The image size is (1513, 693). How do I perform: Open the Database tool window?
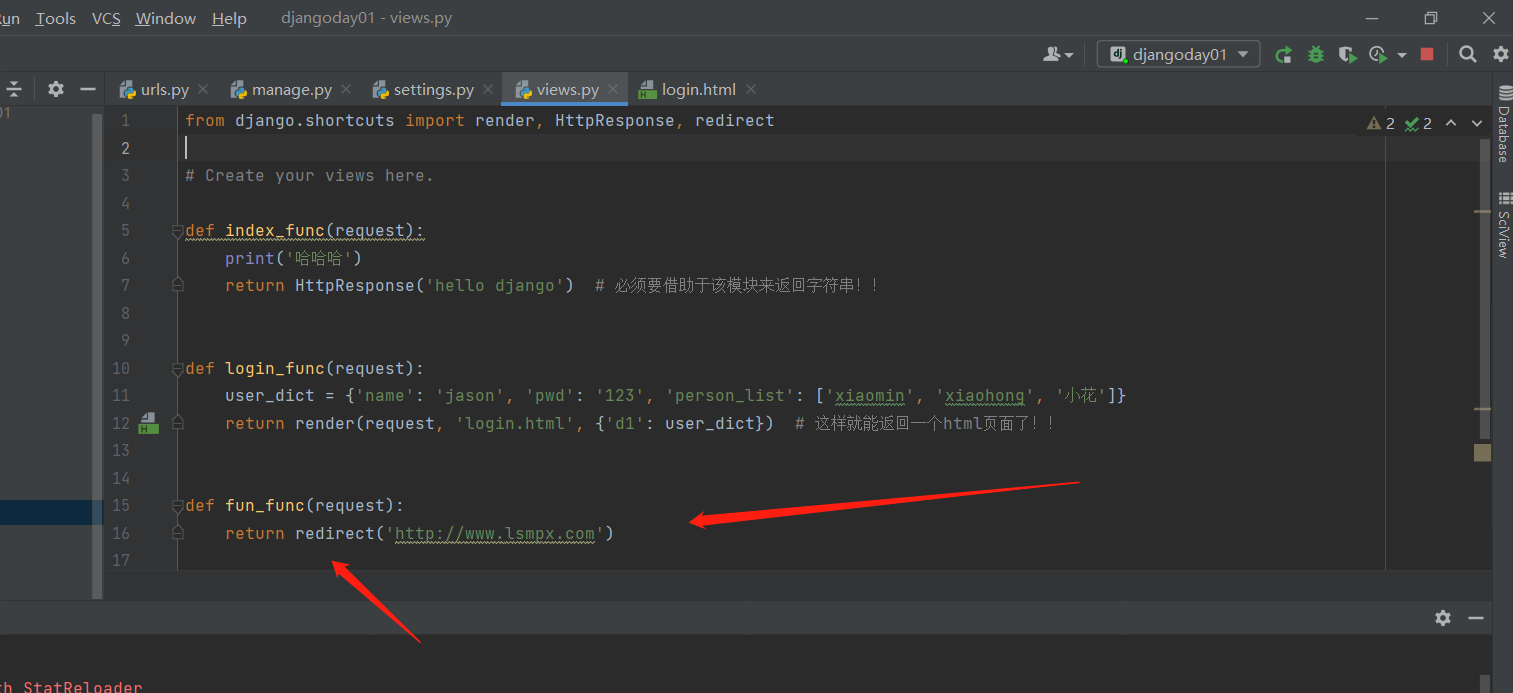click(x=1503, y=125)
